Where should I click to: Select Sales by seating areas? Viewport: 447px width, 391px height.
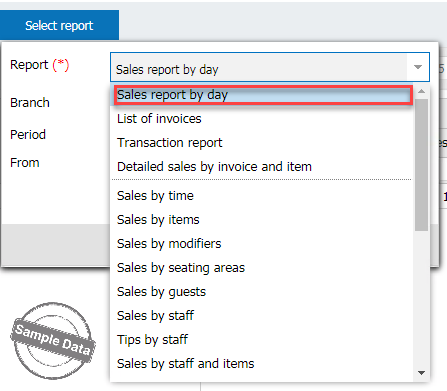tap(262, 268)
